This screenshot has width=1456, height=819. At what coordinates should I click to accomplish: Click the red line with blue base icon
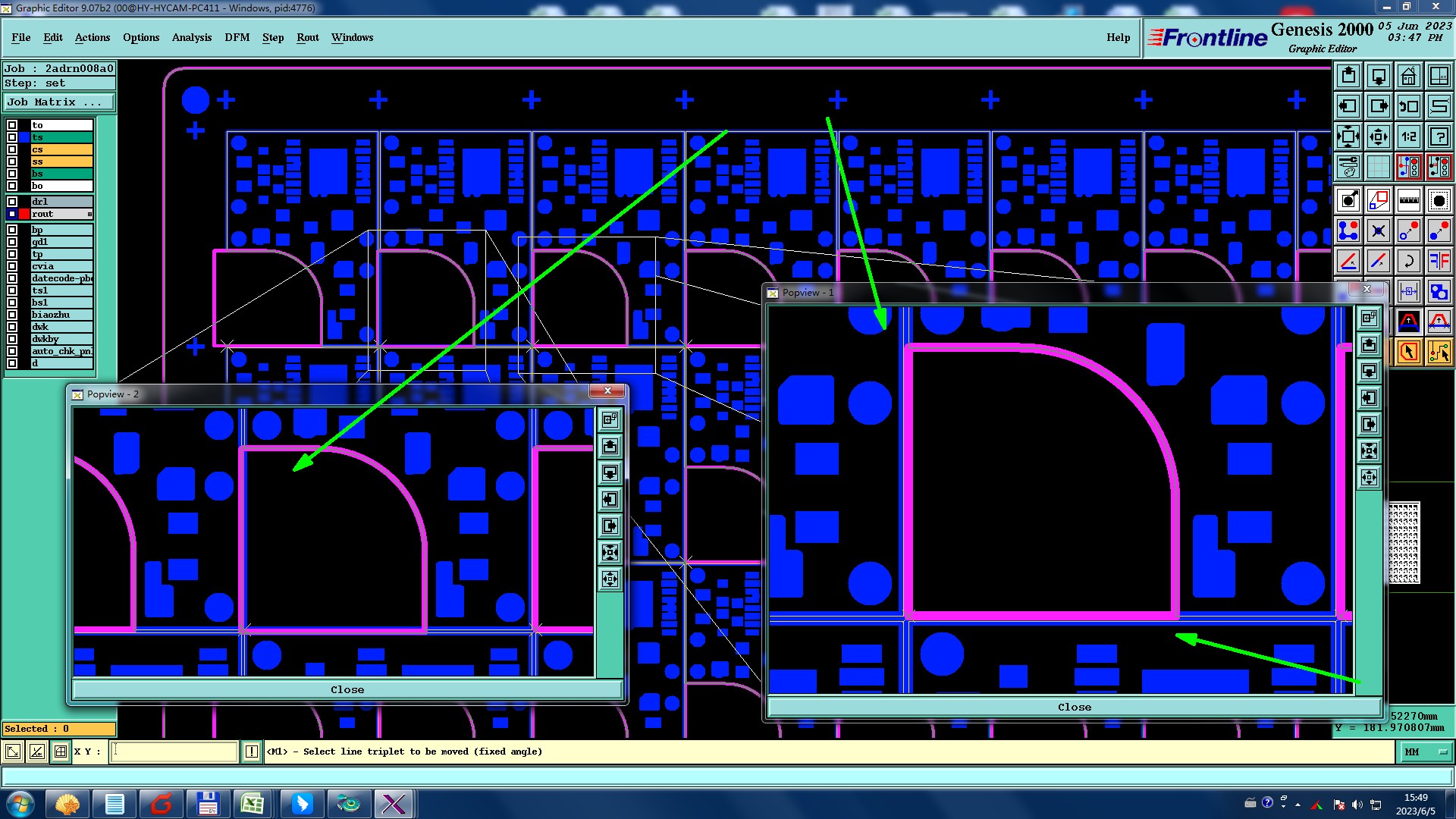click(x=1348, y=261)
